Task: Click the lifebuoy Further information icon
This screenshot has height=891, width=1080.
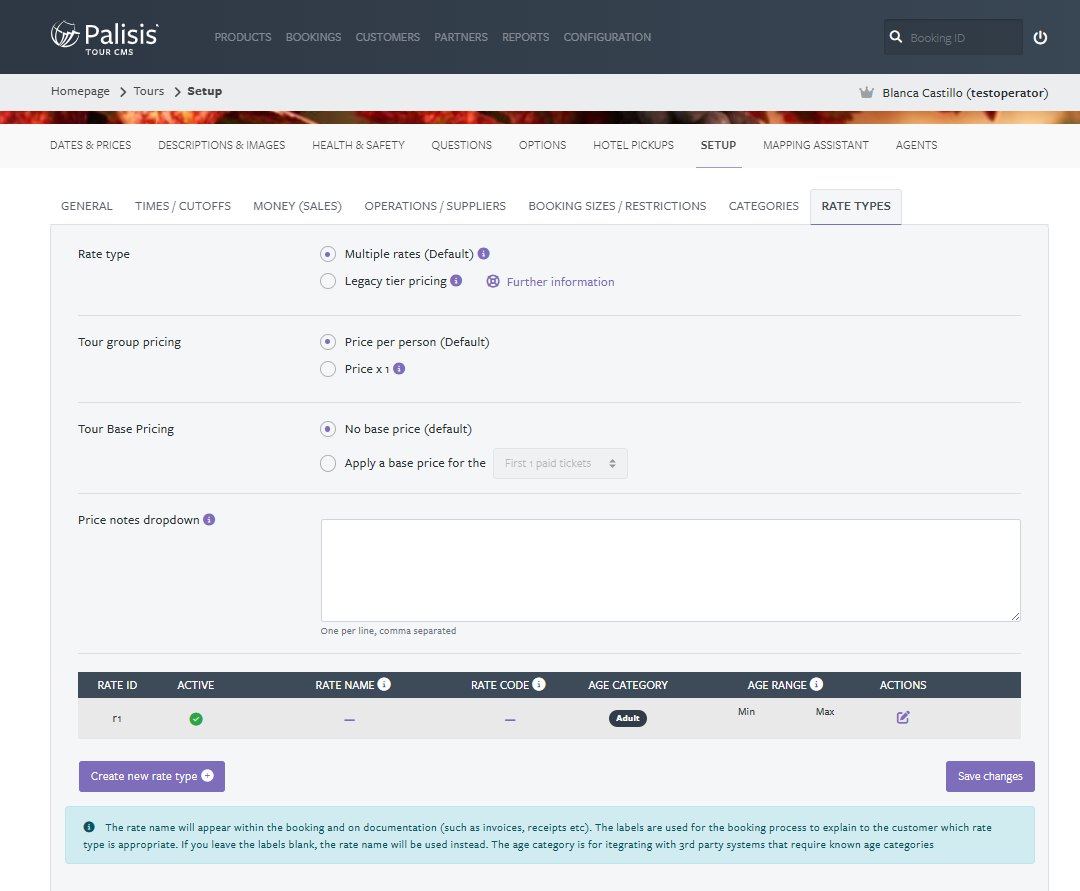Action: click(x=493, y=281)
